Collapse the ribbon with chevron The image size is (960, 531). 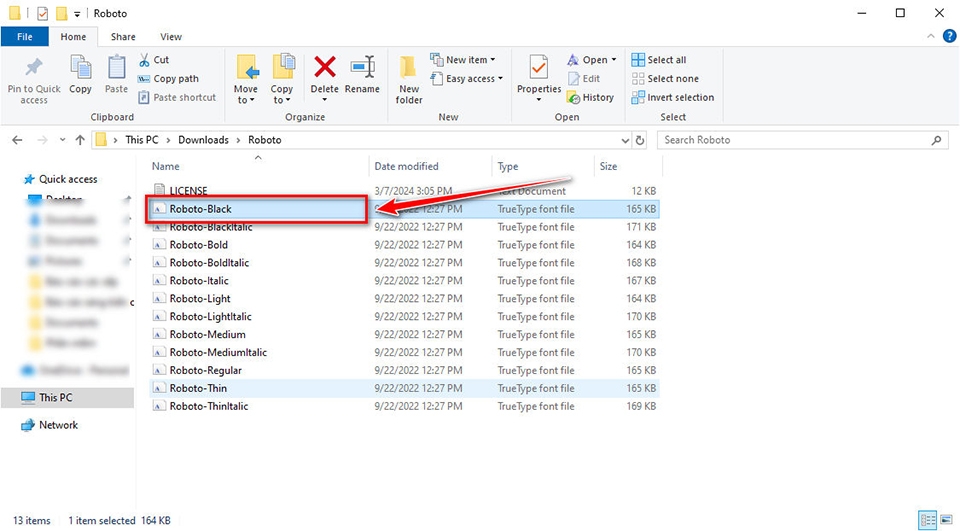pos(931,36)
